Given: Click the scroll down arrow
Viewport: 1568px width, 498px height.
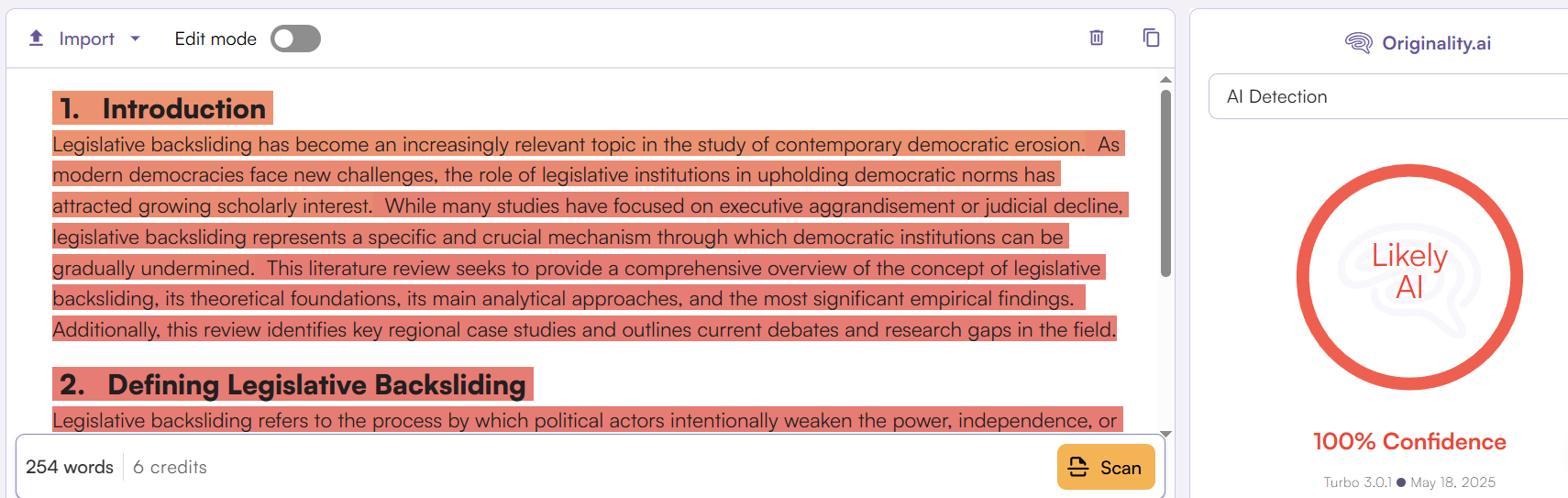Looking at the screenshot, I should 1165,434.
